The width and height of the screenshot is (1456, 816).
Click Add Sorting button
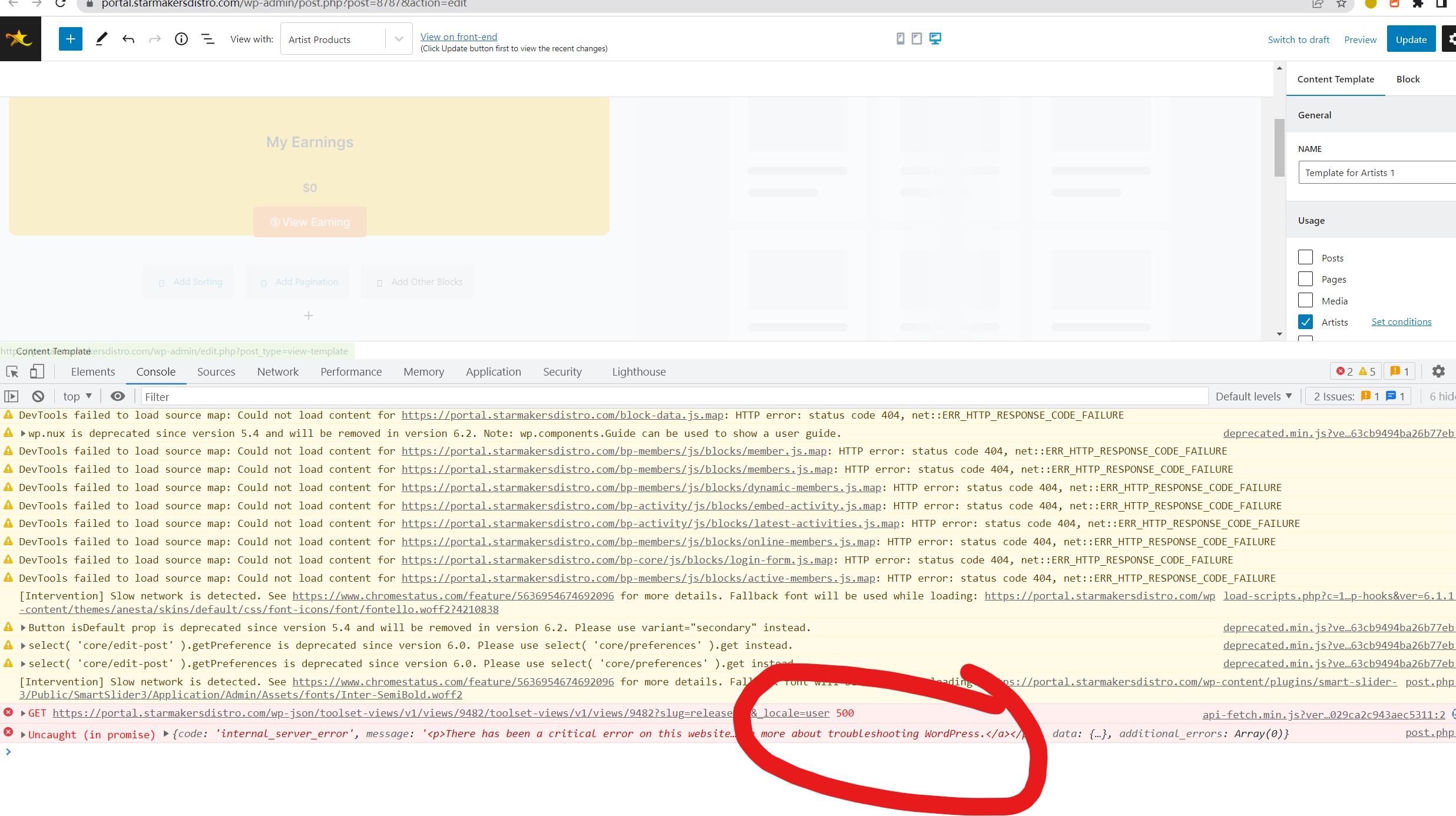[x=188, y=282]
